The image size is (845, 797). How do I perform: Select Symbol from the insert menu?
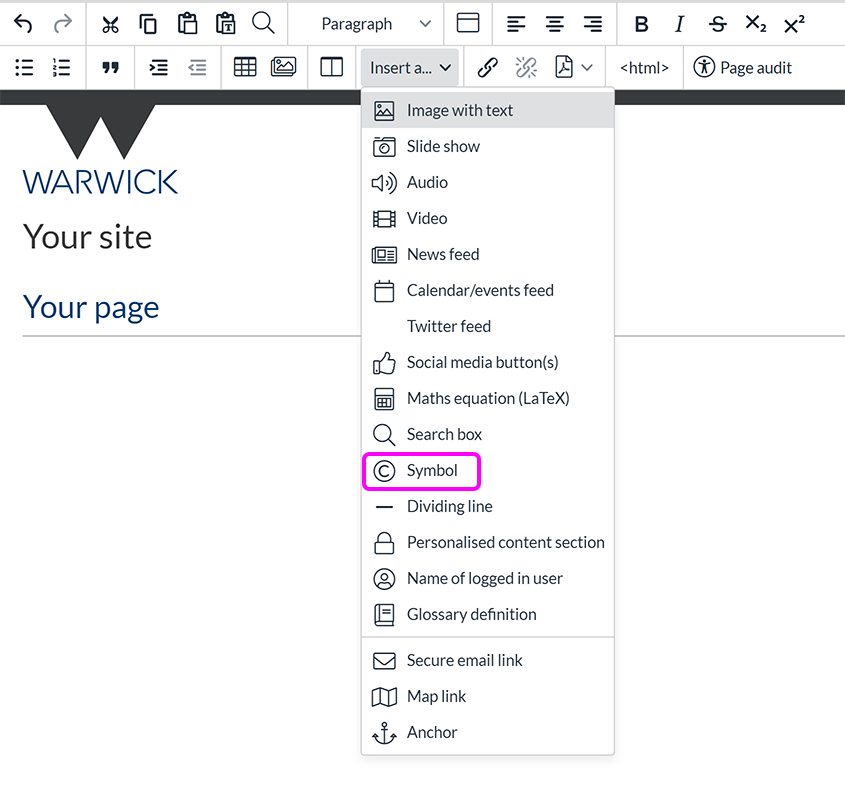pyautogui.click(x=431, y=470)
